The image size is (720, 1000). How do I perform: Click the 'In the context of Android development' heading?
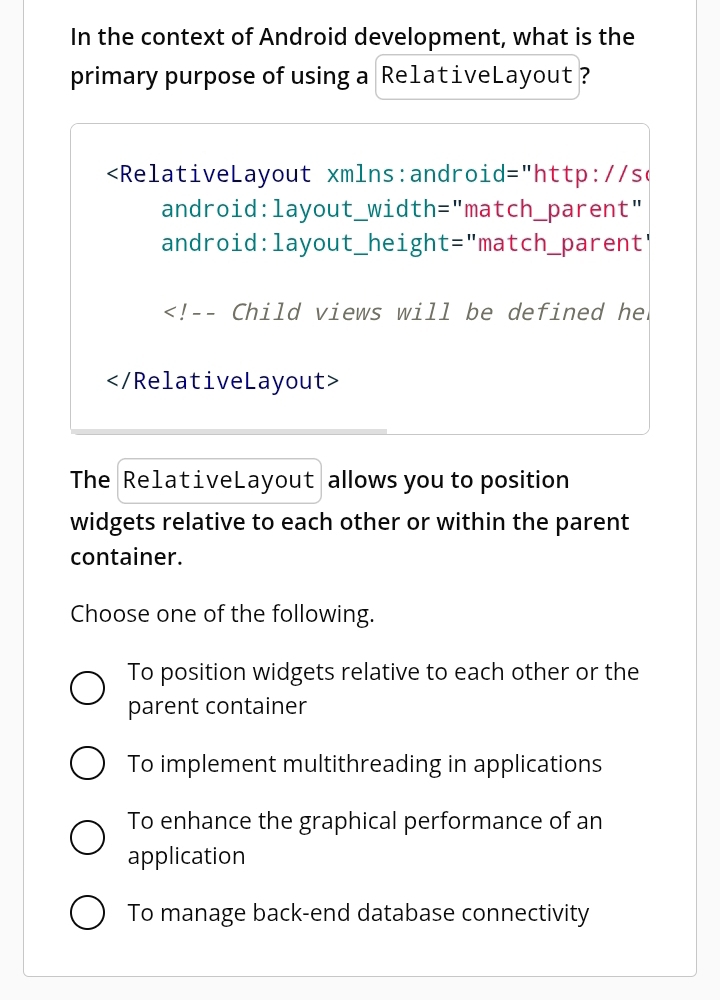[x=352, y=38]
